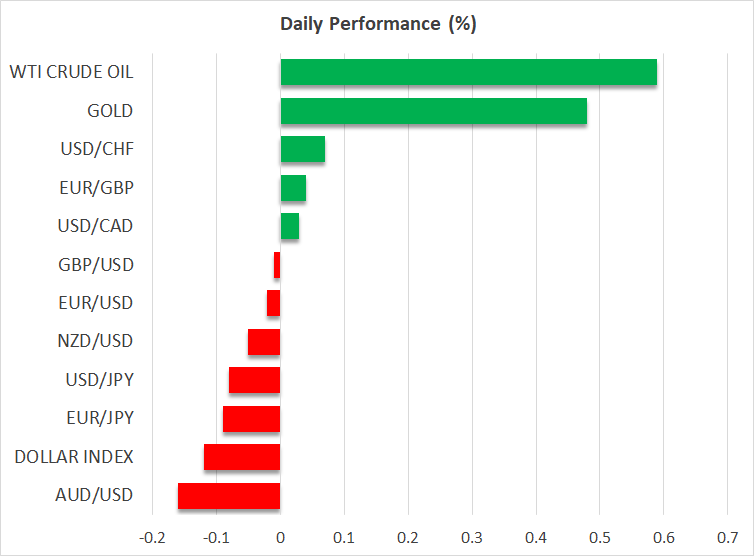Click the red EUR/JPY bar
The image size is (754, 556).
251,419
